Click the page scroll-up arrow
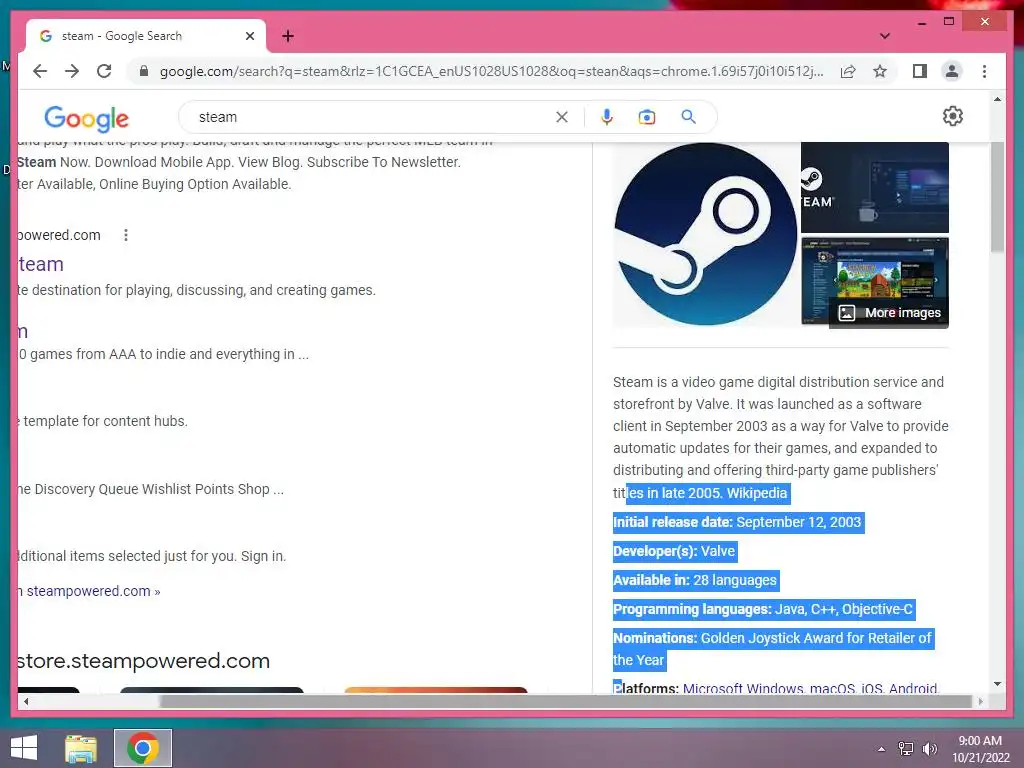Screen dimensions: 1024x768 pos(997,99)
